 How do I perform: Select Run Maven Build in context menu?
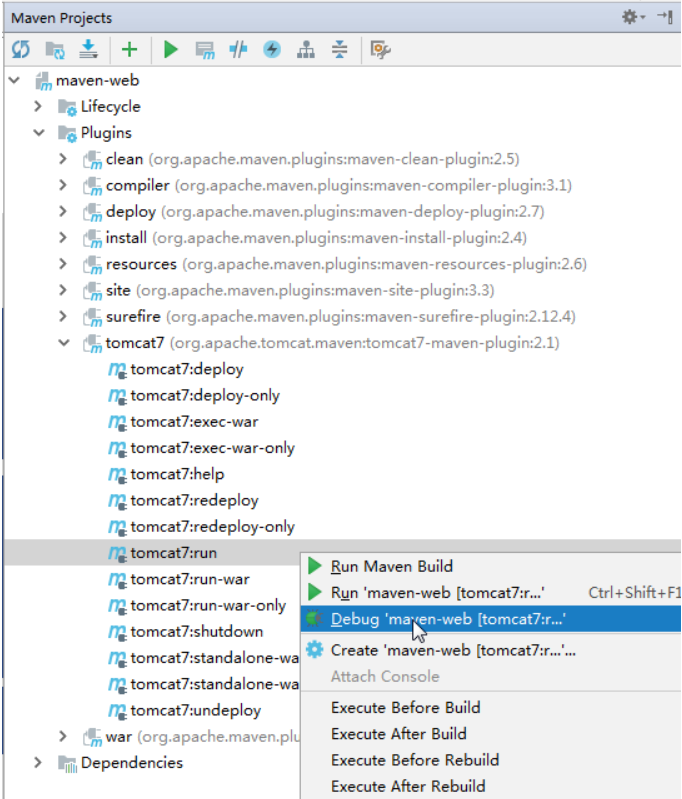(x=491, y=566)
